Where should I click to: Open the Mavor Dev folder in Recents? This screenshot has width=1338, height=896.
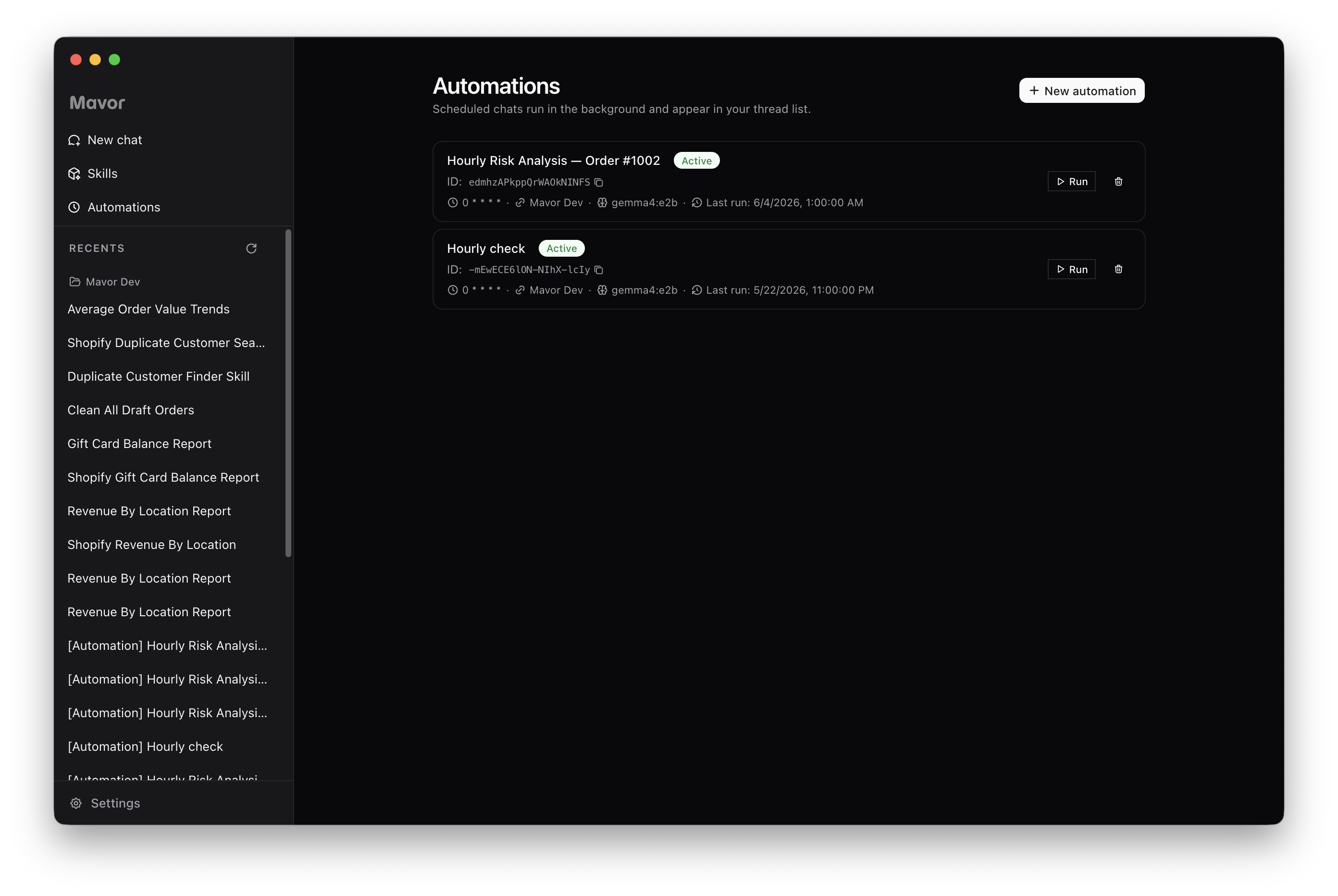pos(105,282)
